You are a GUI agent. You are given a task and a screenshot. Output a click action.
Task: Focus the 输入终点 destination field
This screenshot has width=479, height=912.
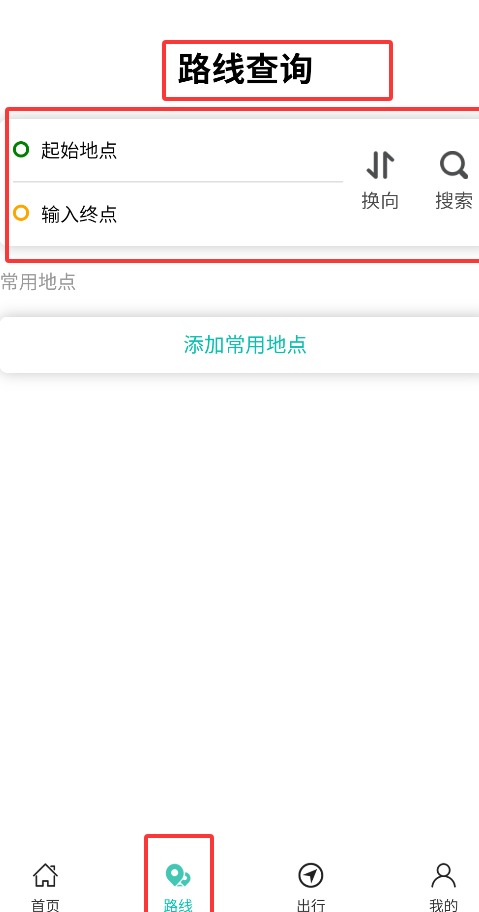click(178, 214)
